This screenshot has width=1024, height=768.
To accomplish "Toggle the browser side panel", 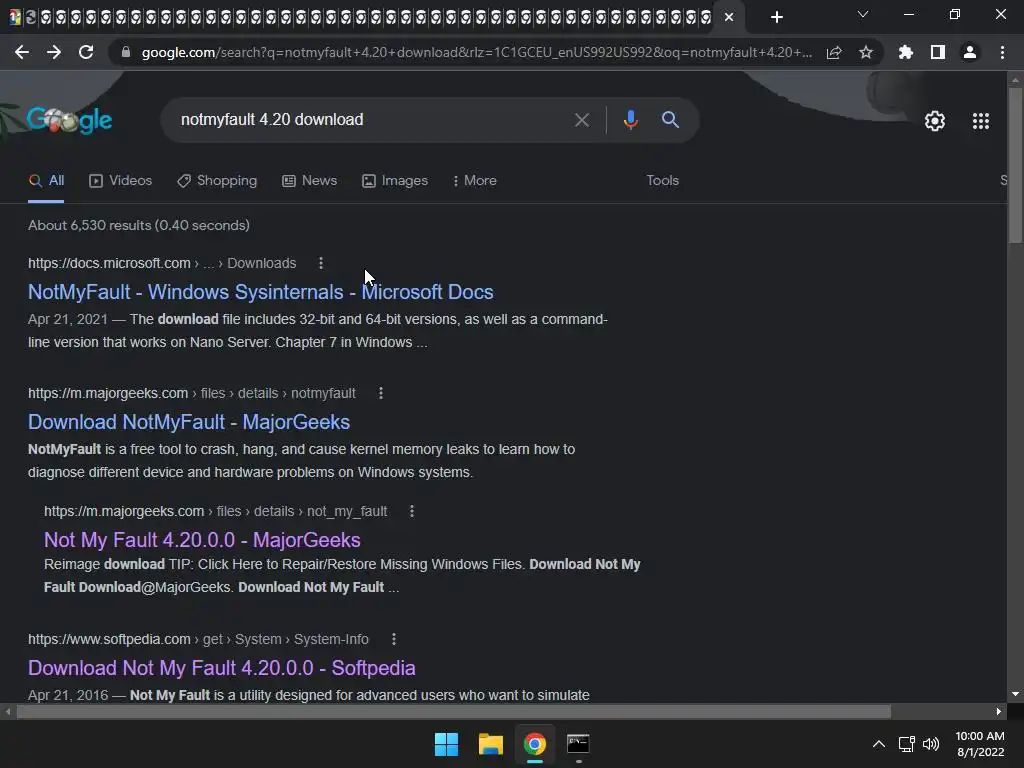I will pyautogui.click(x=938, y=52).
